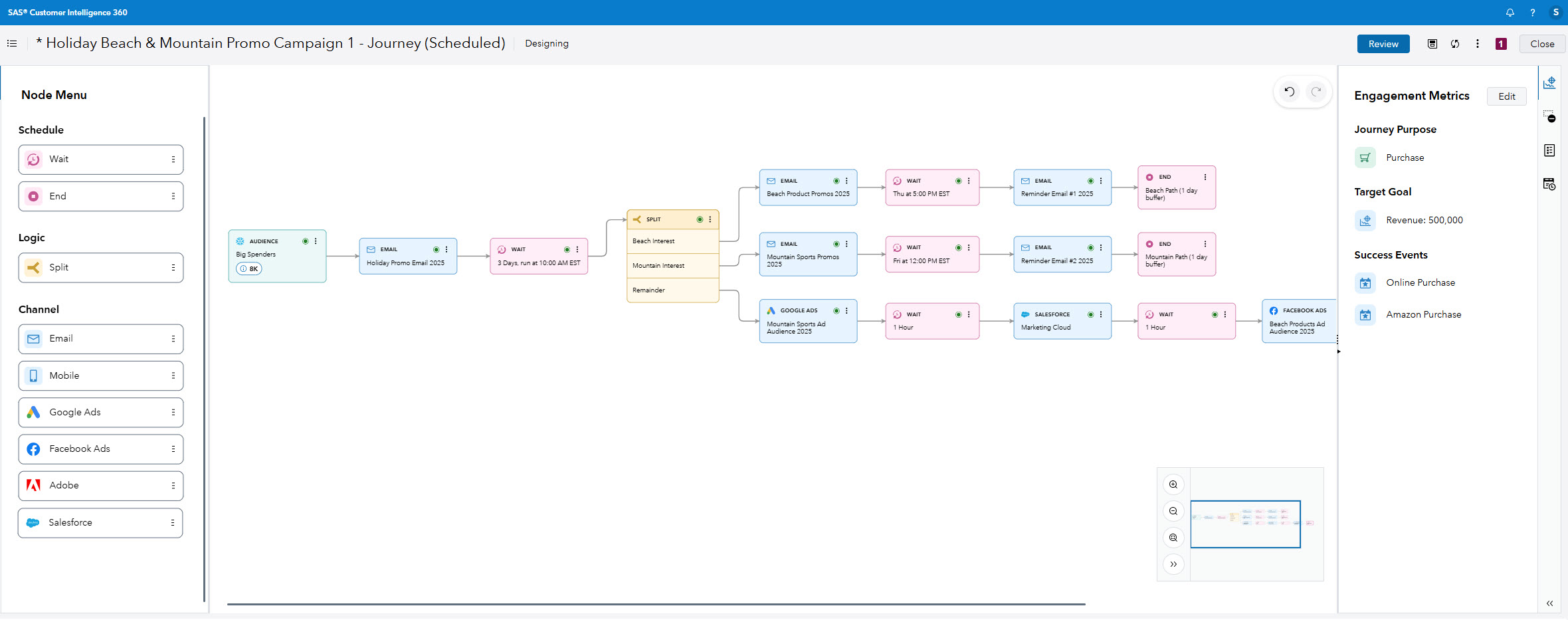
Task: Click the Amazon Purchase success event
Action: [1424, 315]
